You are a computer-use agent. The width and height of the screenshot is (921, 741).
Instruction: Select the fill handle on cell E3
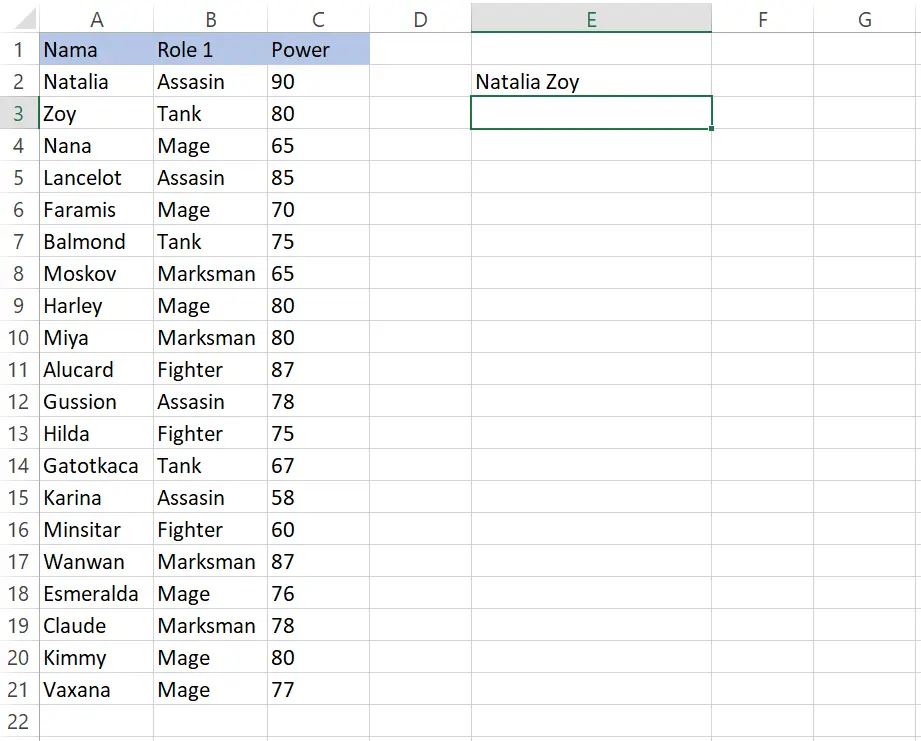tap(711, 128)
